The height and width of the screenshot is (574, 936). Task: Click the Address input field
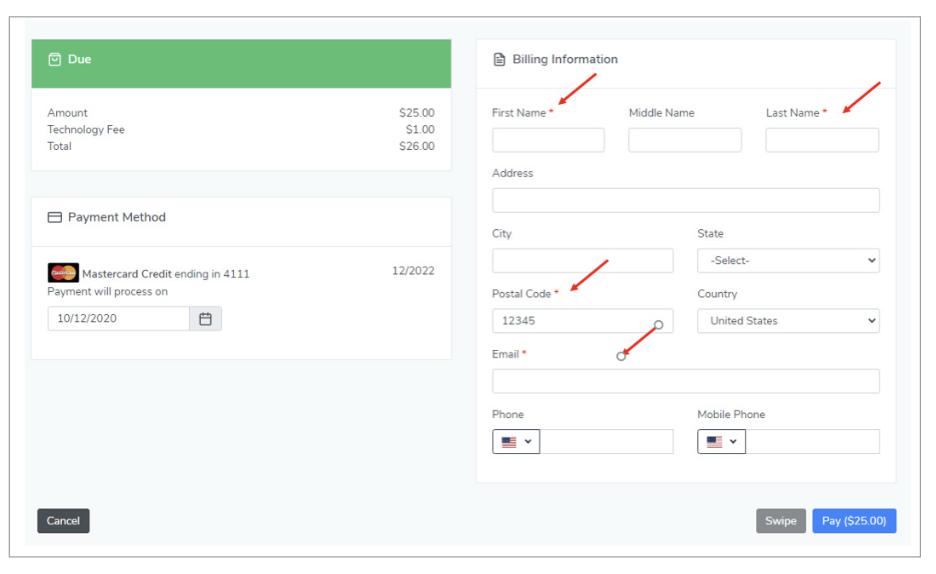[x=685, y=200]
